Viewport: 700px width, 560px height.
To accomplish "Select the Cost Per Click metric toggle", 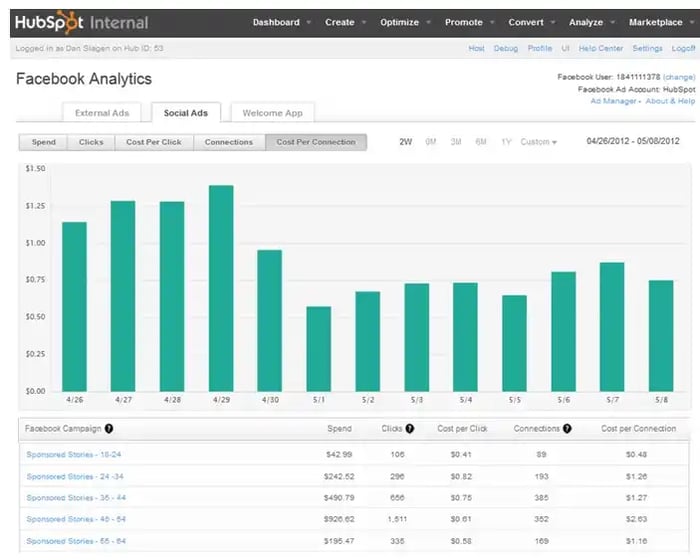I will click(154, 142).
